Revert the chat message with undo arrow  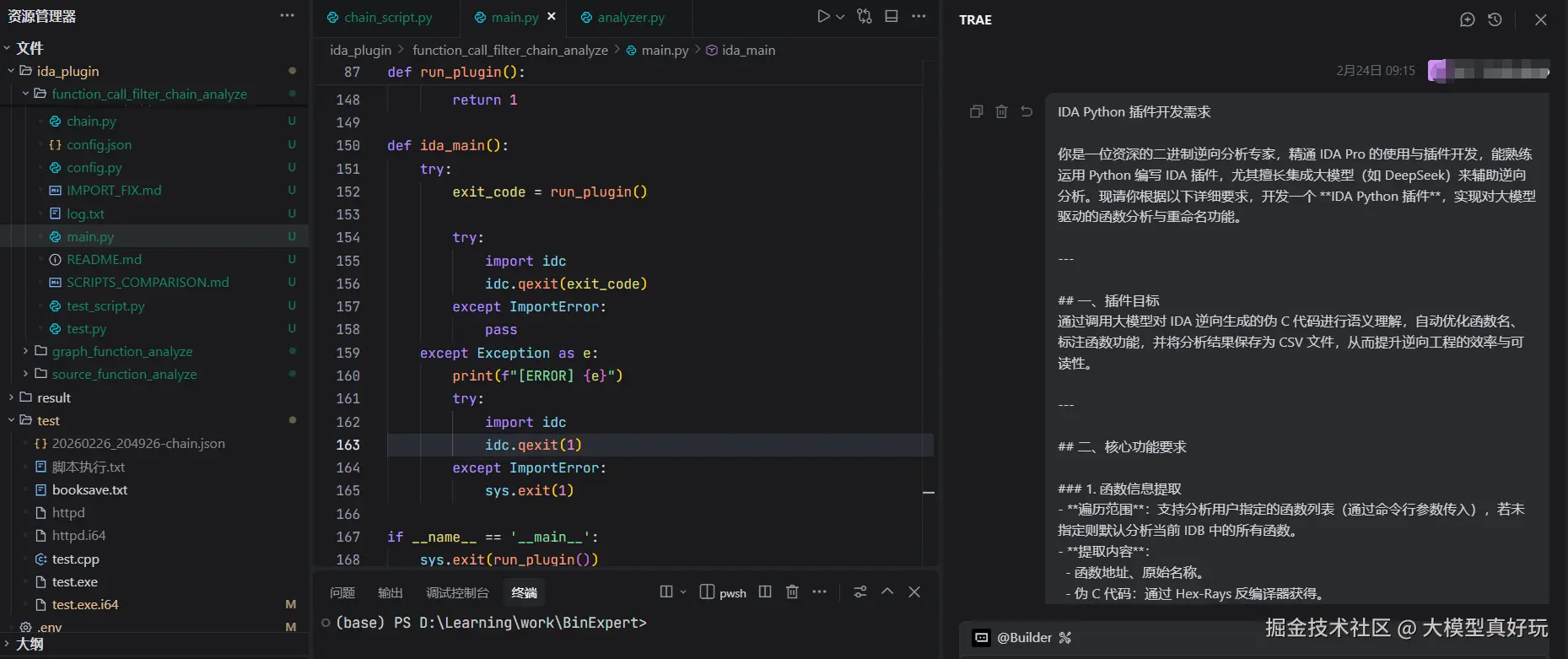pos(1026,111)
